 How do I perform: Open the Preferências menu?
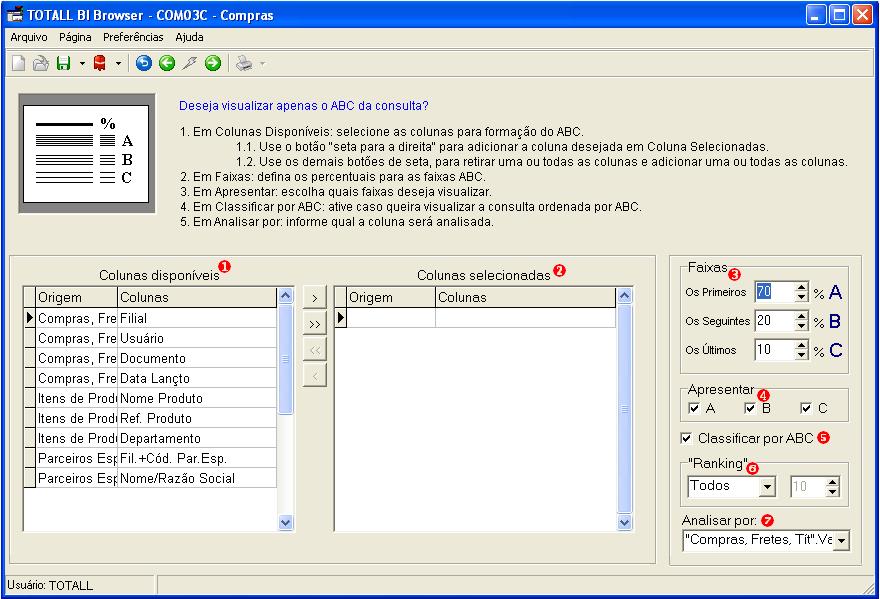133,37
